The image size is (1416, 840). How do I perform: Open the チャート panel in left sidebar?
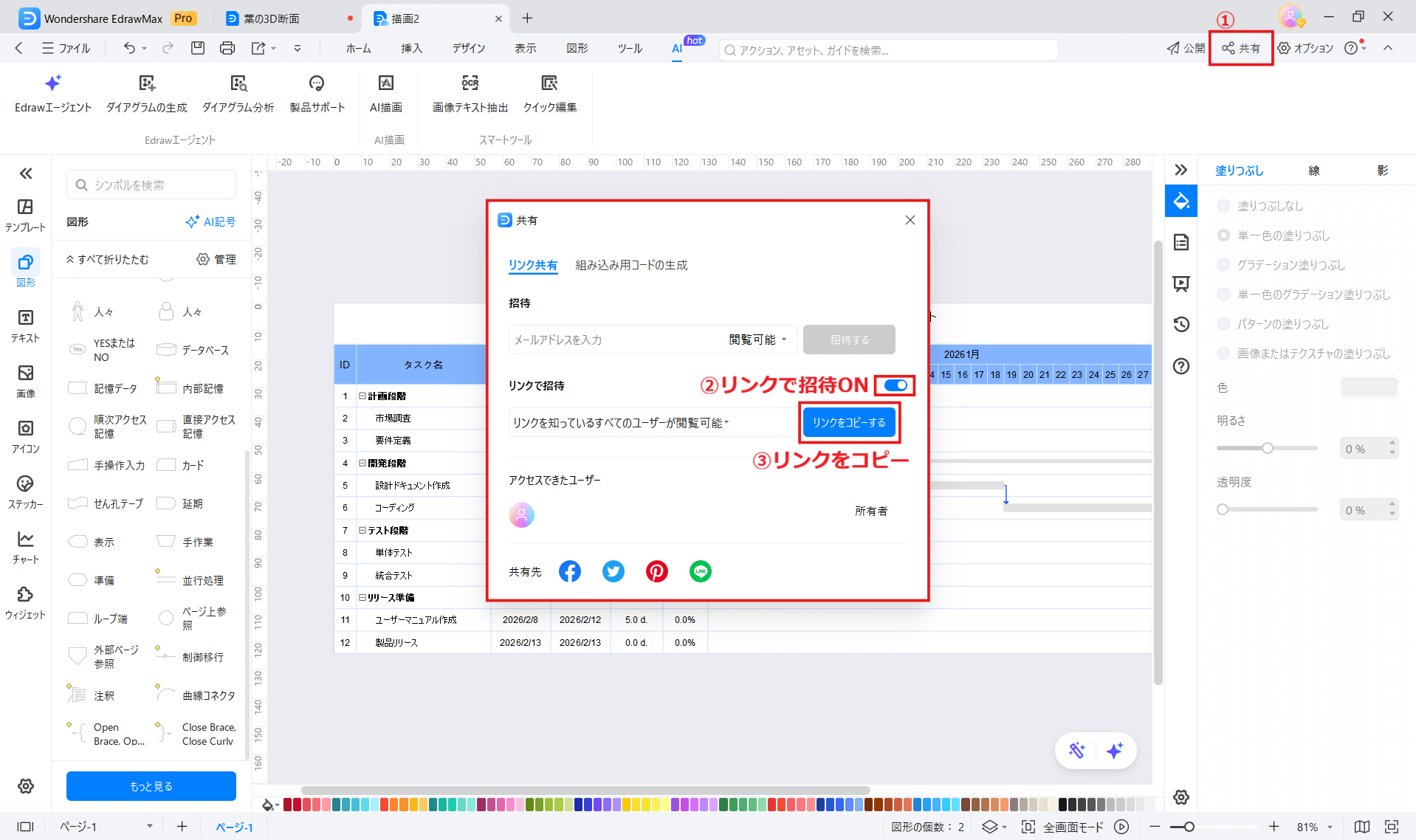pos(25,546)
